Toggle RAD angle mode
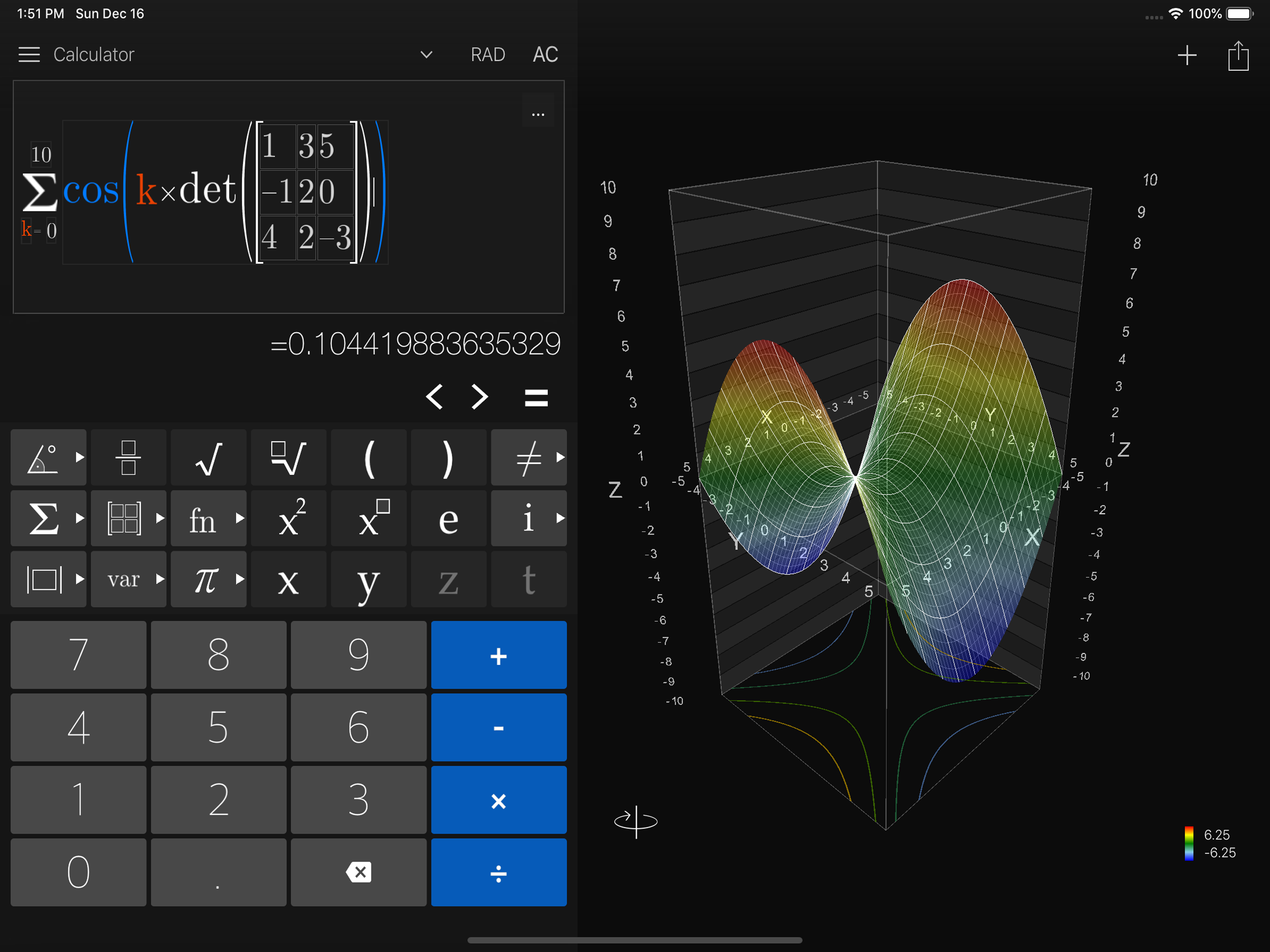The width and height of the screenshot is (1270, 952). click(488, 54)
